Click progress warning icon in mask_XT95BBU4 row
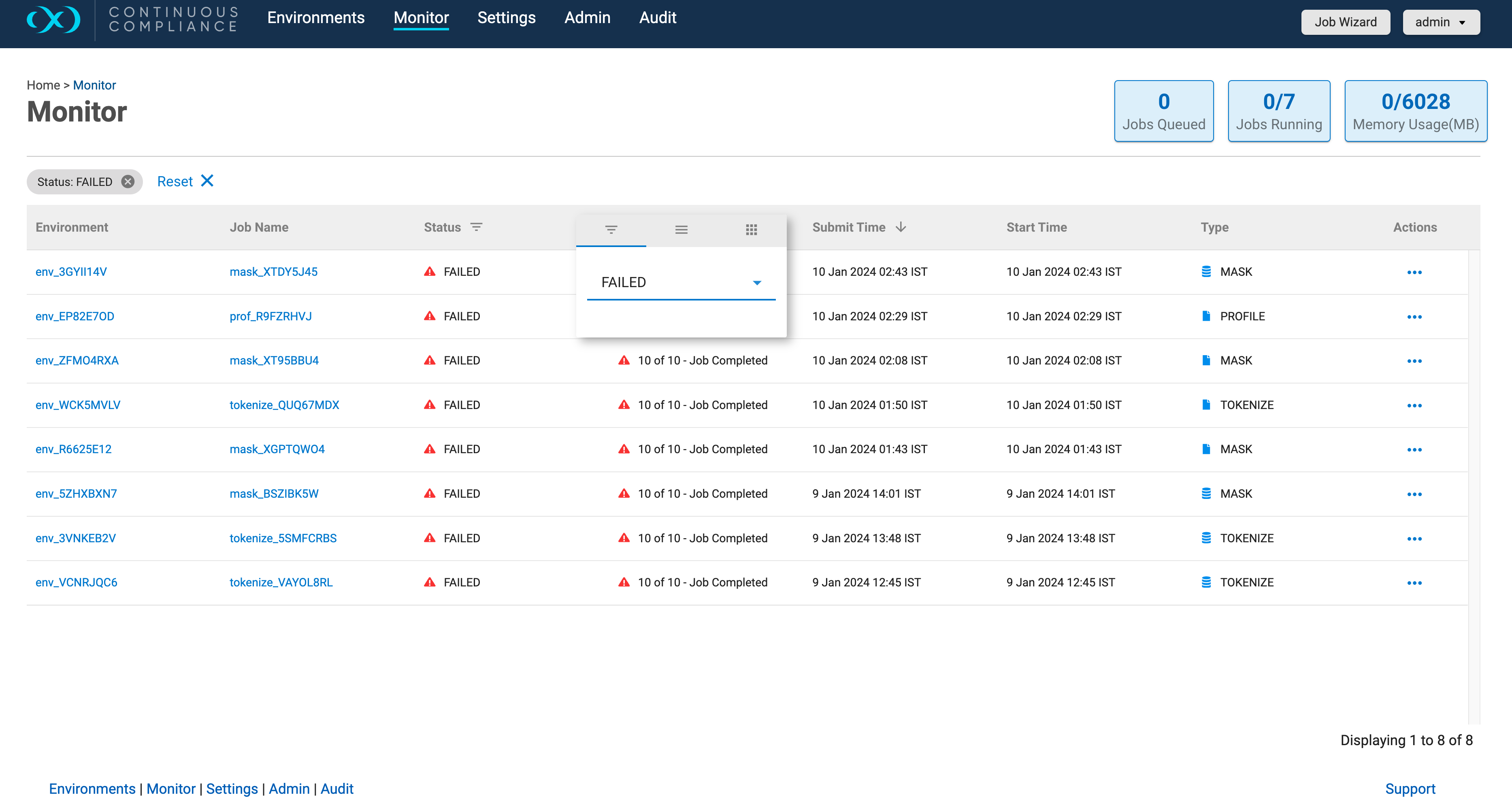 pyautogui.click(x=624, y=360)
